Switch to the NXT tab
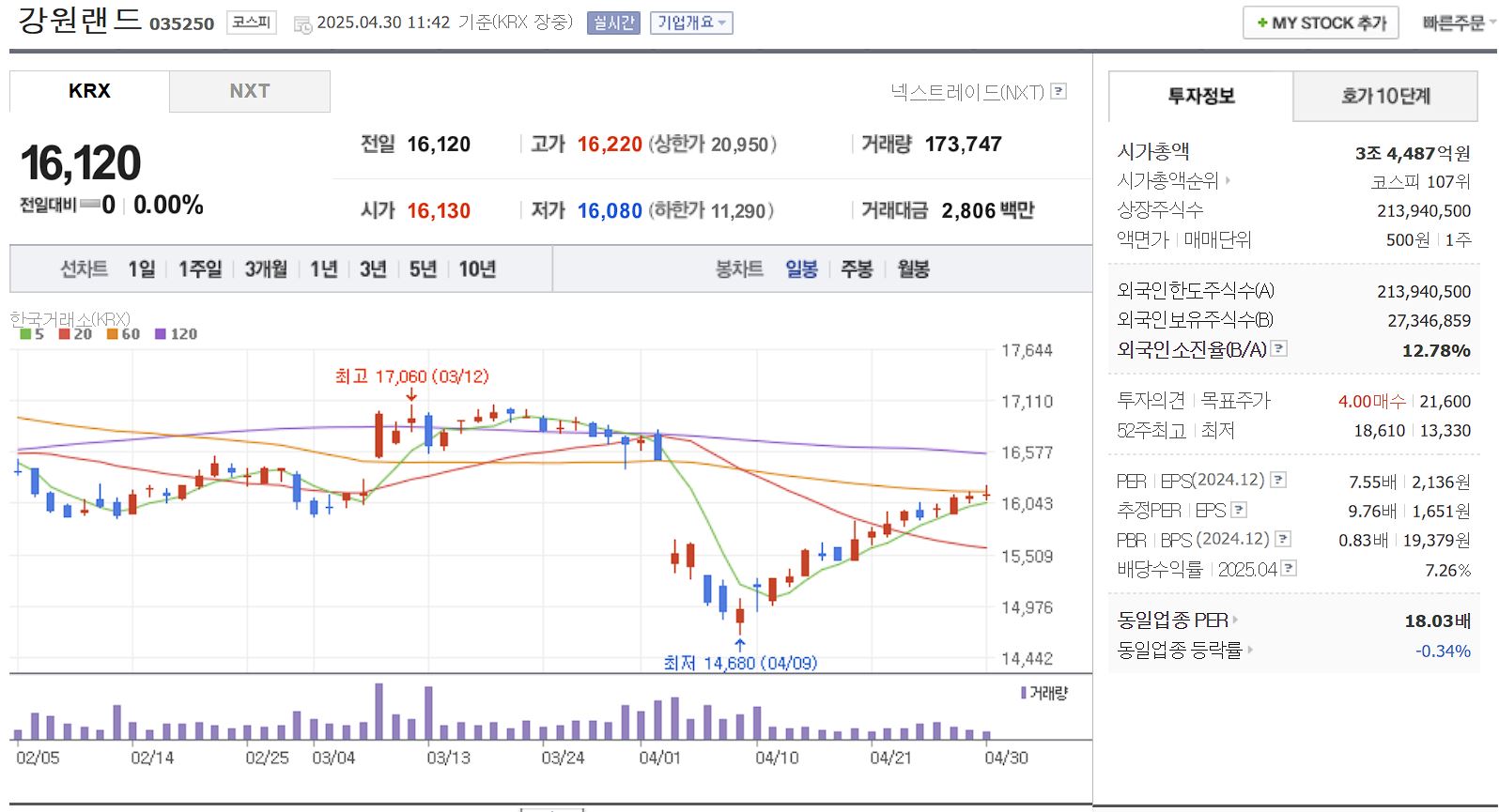This screenshot has height=812, width=1499. coord(250,91)
